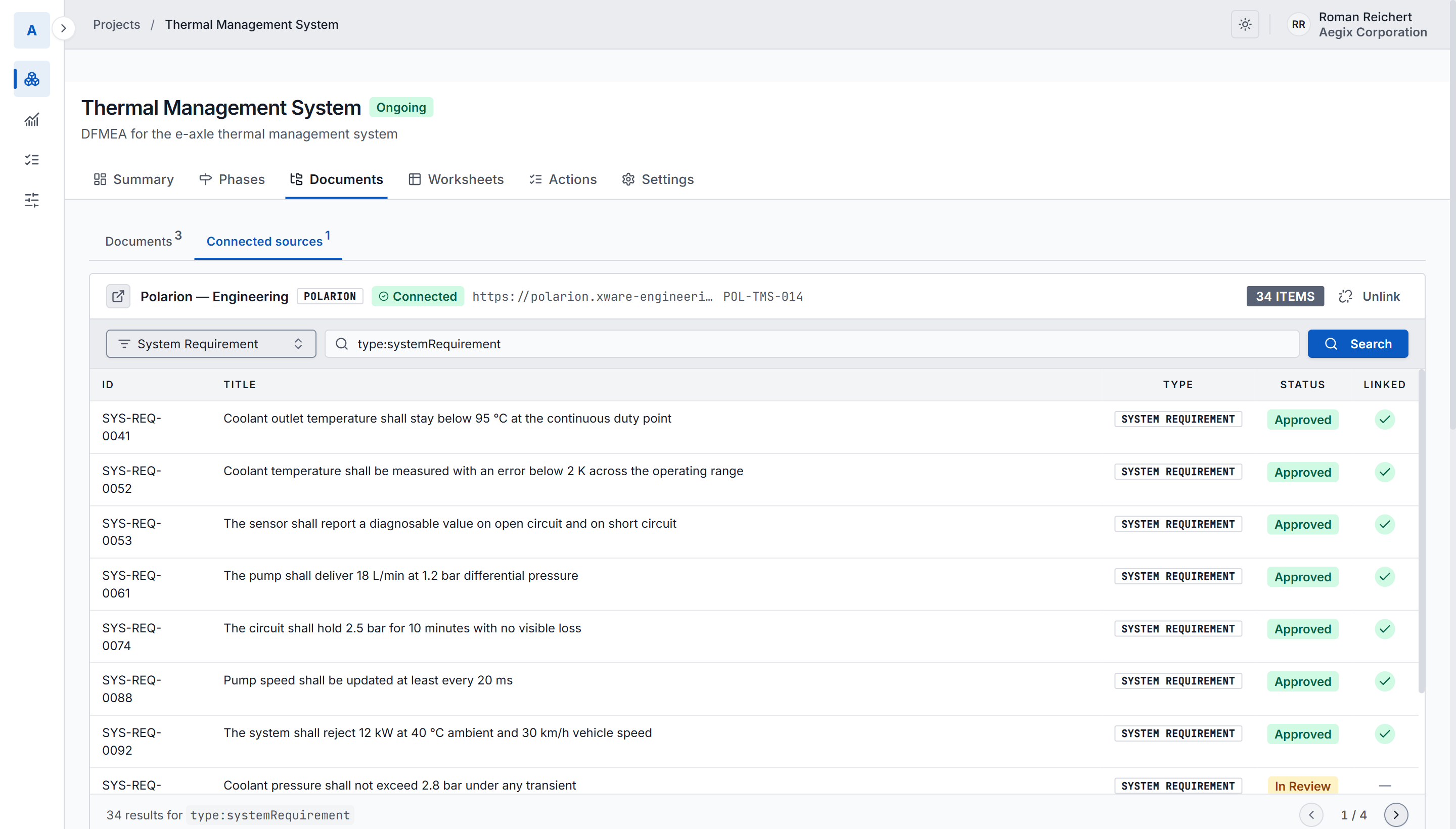Expand the sidebar with the chevron button
This screenshot has width=1456, height=829.
click(x=64, y=28)
